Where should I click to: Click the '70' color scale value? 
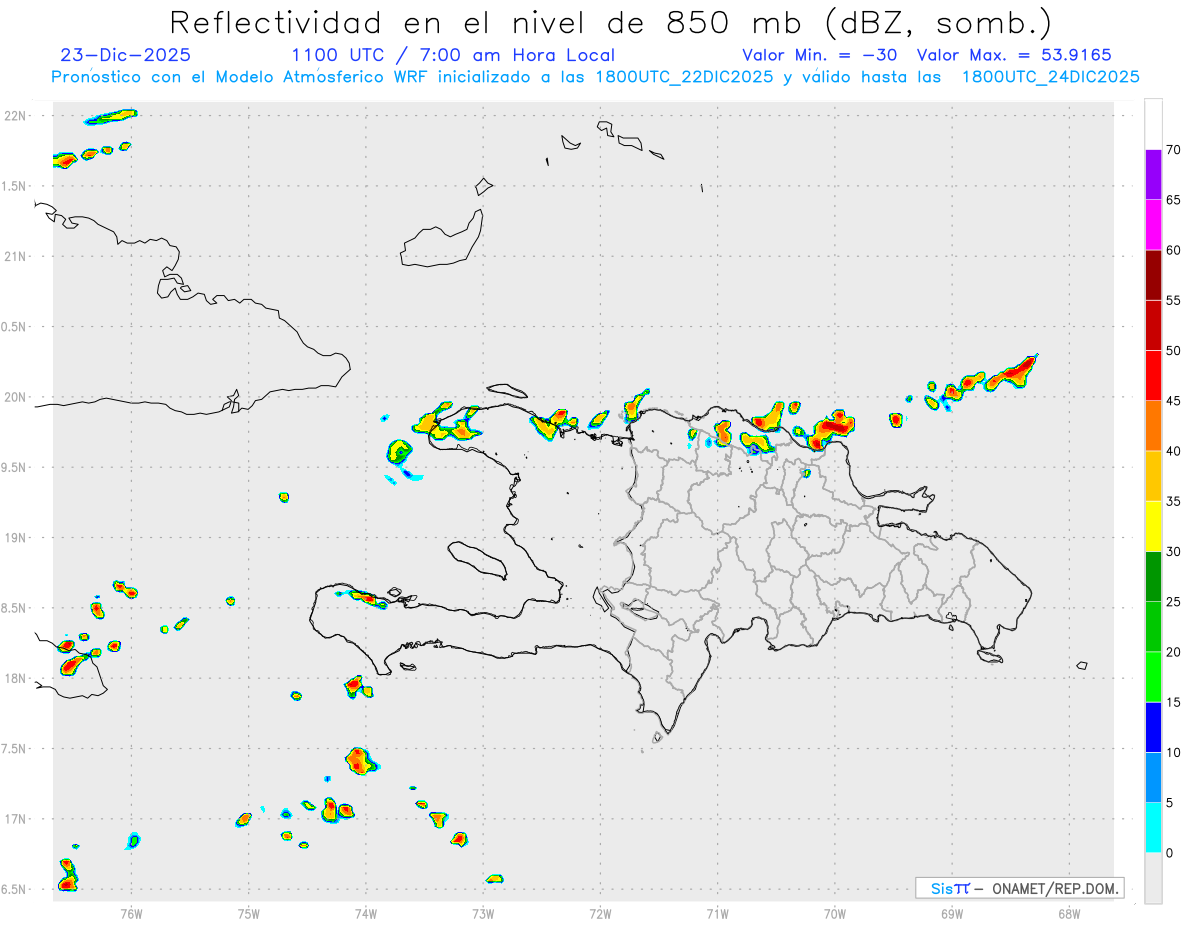1174,150
